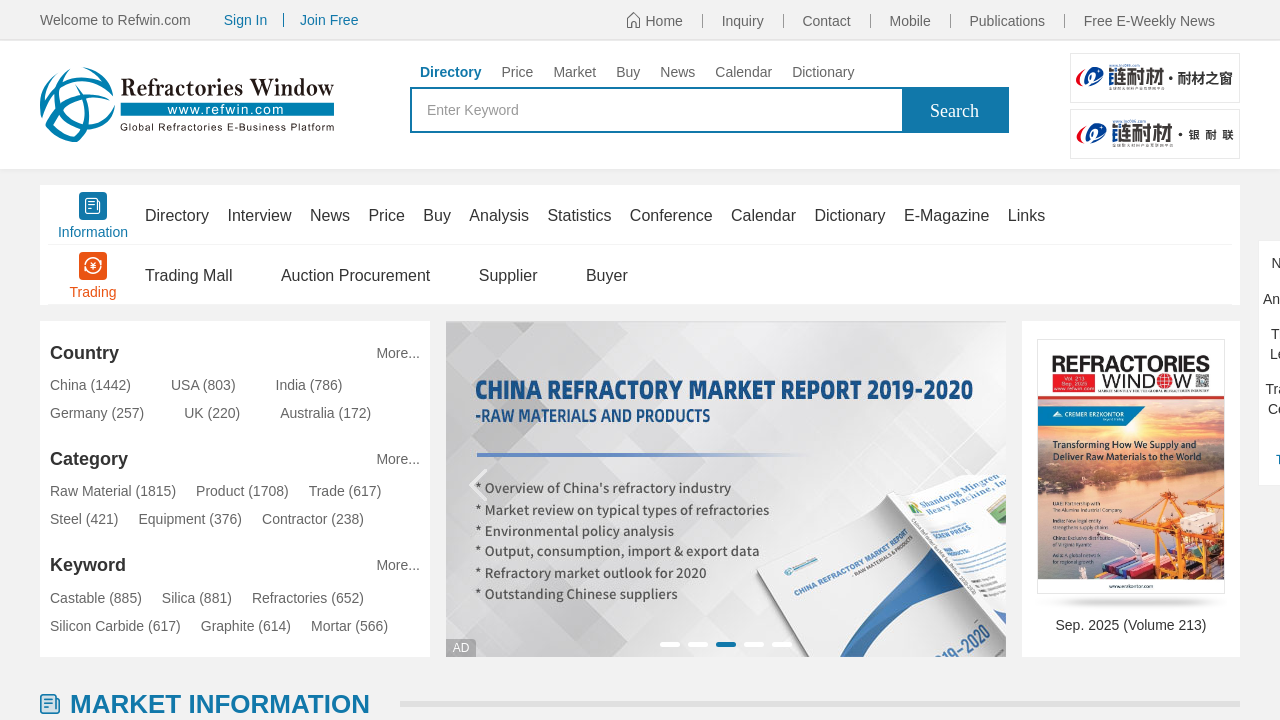This screenshot has height=720, width=1280.
Task: Select the fourth carousel slide indicator
Action: point(754,644)
